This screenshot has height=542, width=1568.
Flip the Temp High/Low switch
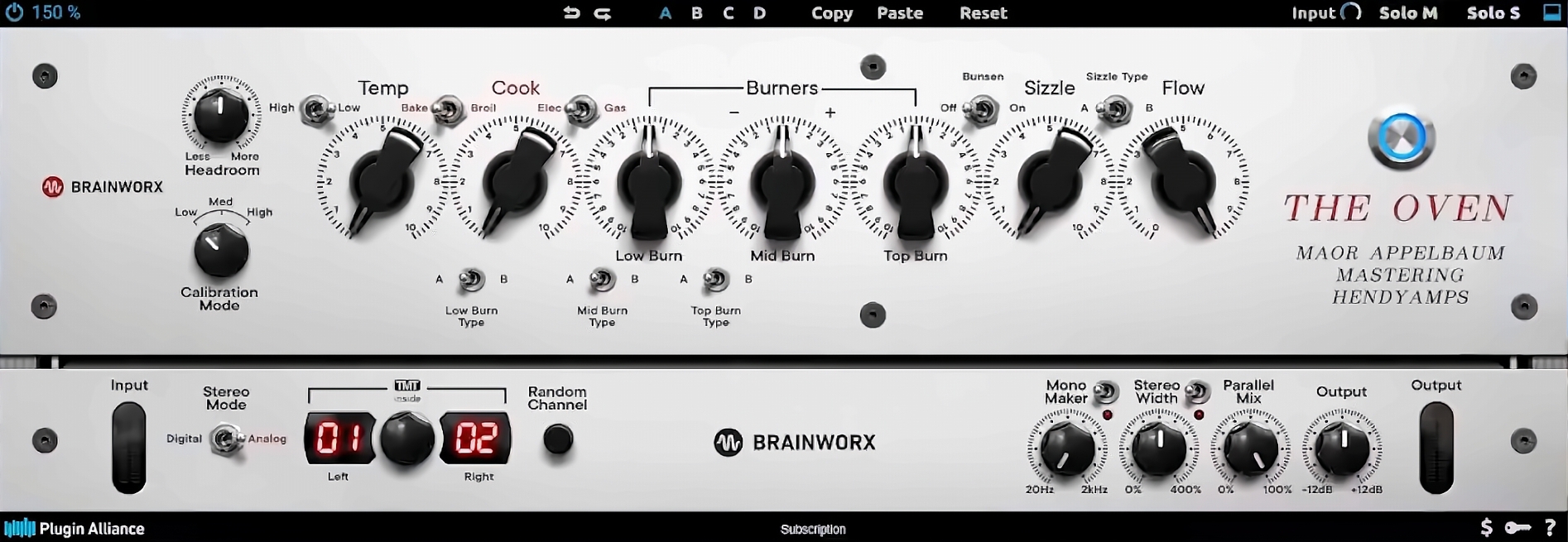tap(316, 108)
